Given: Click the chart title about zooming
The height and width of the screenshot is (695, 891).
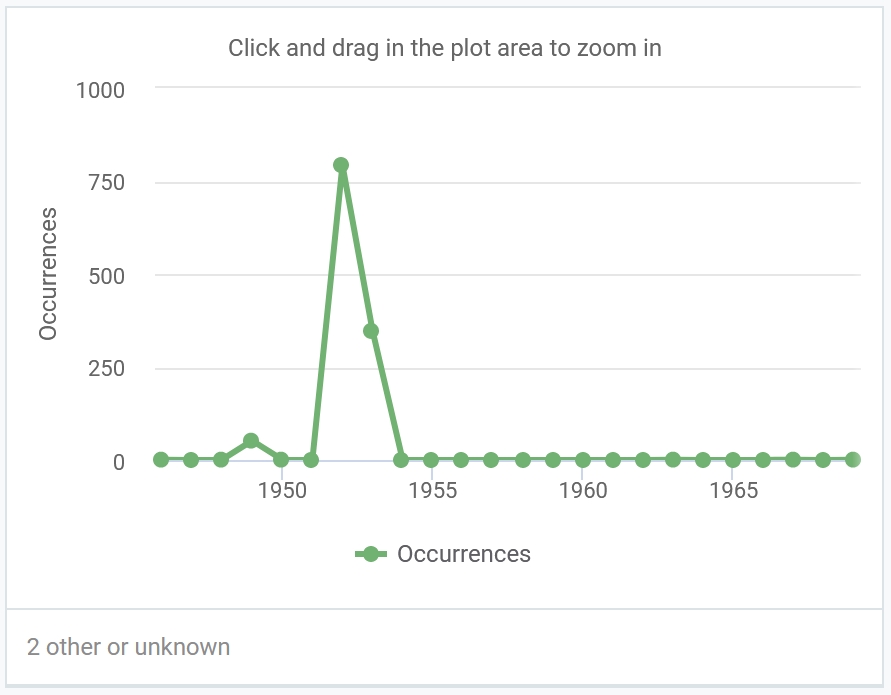Looking at the screenshot, I should point(445,48).
